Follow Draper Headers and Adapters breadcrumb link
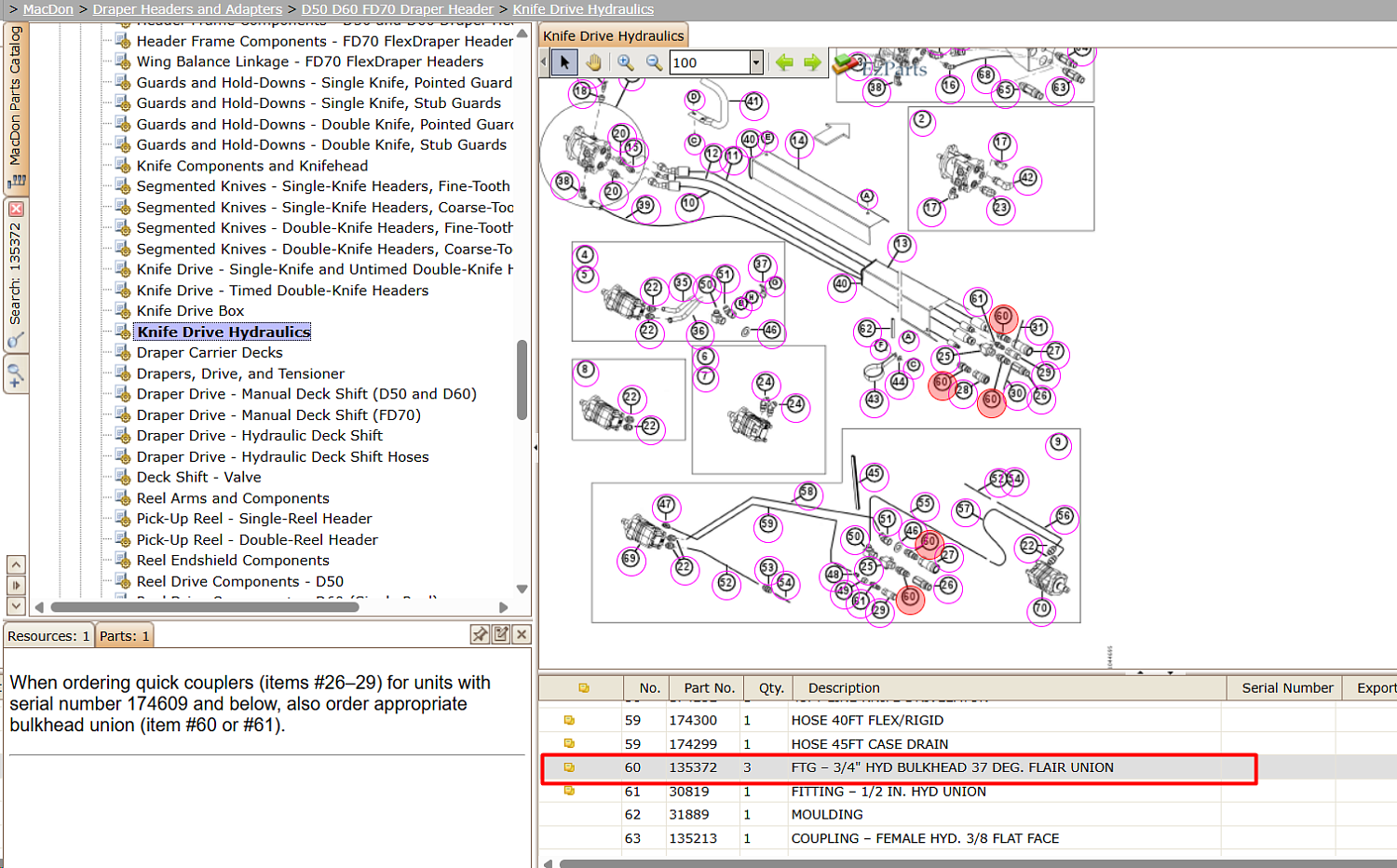Image resolution: width=1397 pixels, height=868 pixels. [187, 9]
